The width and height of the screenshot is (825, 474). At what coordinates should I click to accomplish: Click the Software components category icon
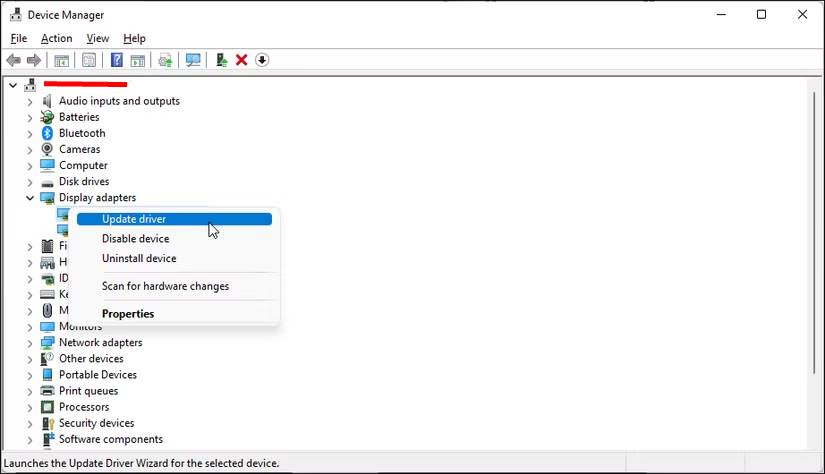pos(48,439)
